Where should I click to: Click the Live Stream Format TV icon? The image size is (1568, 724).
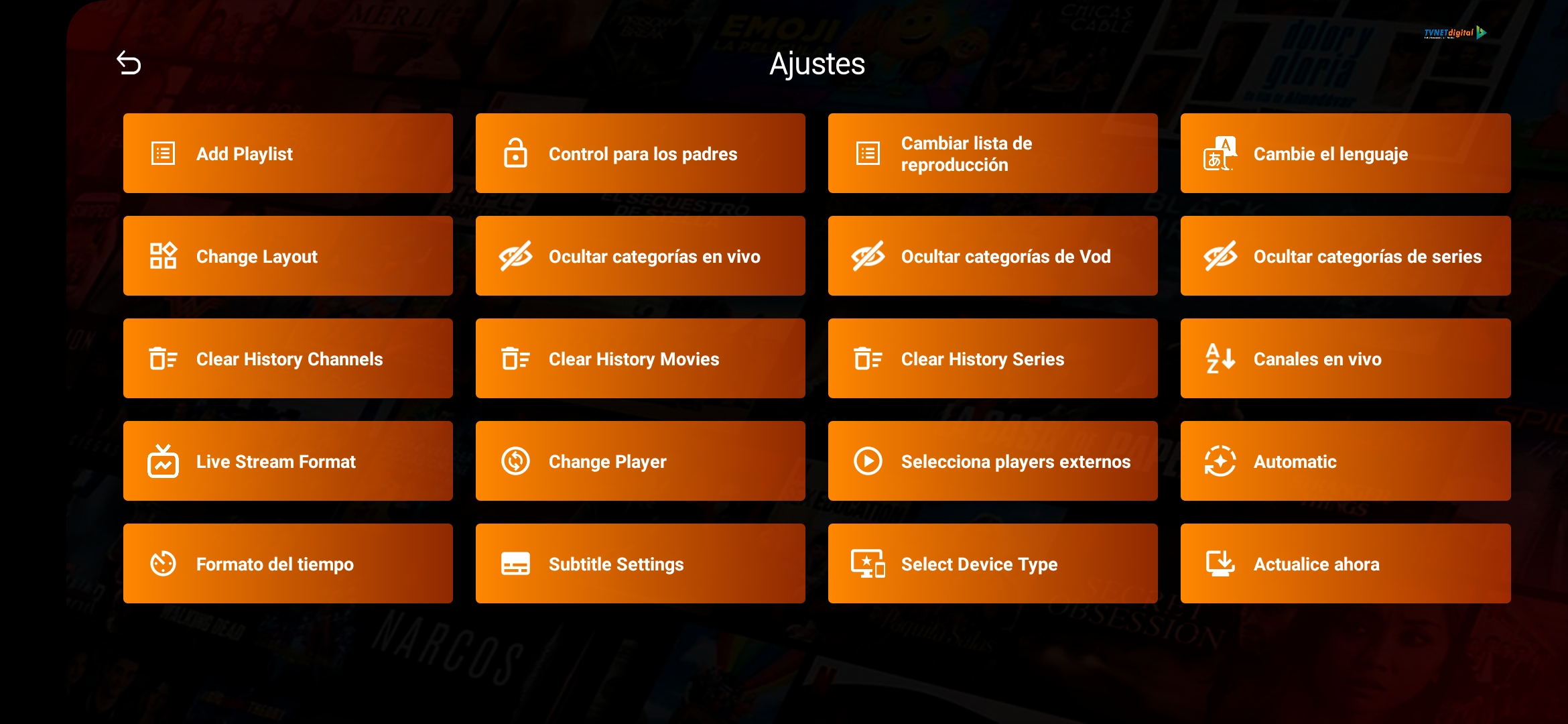[164, 461]
